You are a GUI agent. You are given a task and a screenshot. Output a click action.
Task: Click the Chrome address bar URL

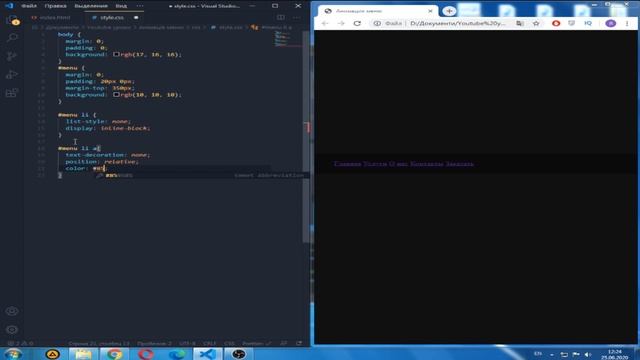coord(458,24)
